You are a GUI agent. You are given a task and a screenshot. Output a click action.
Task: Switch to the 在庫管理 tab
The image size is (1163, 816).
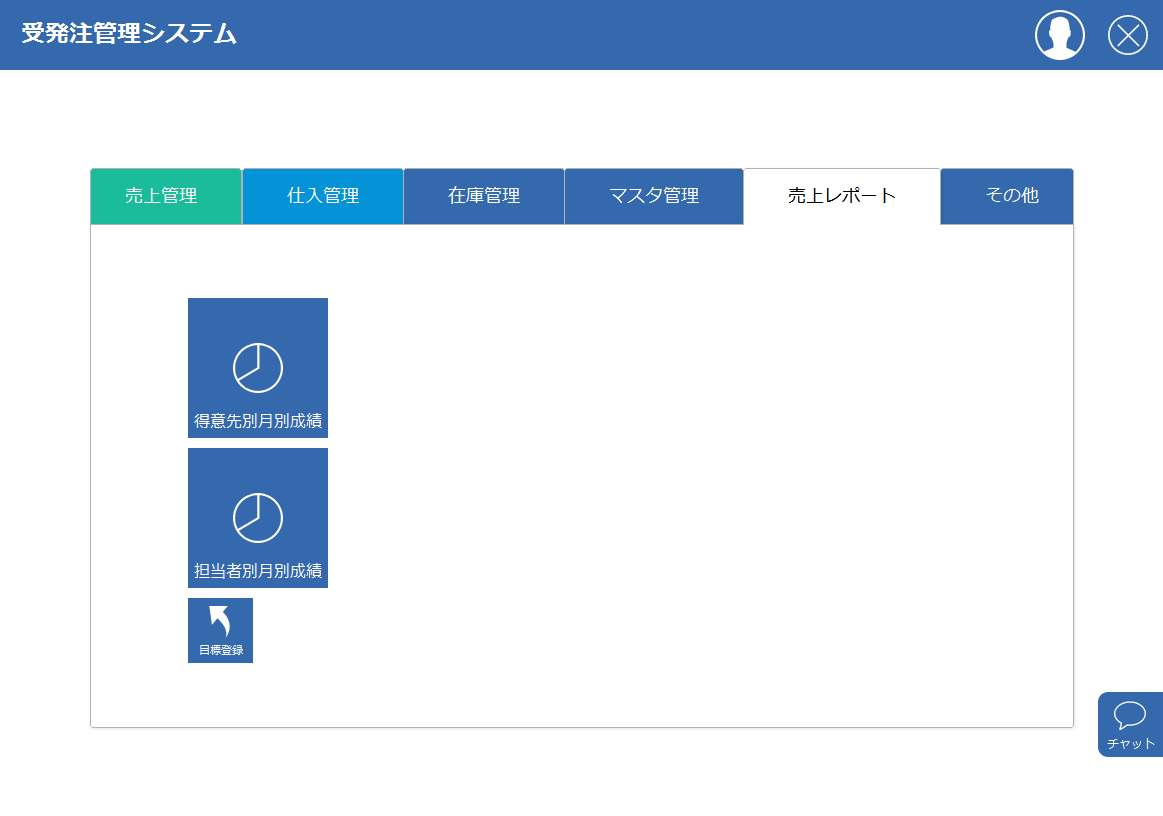(x=484, y=196)
